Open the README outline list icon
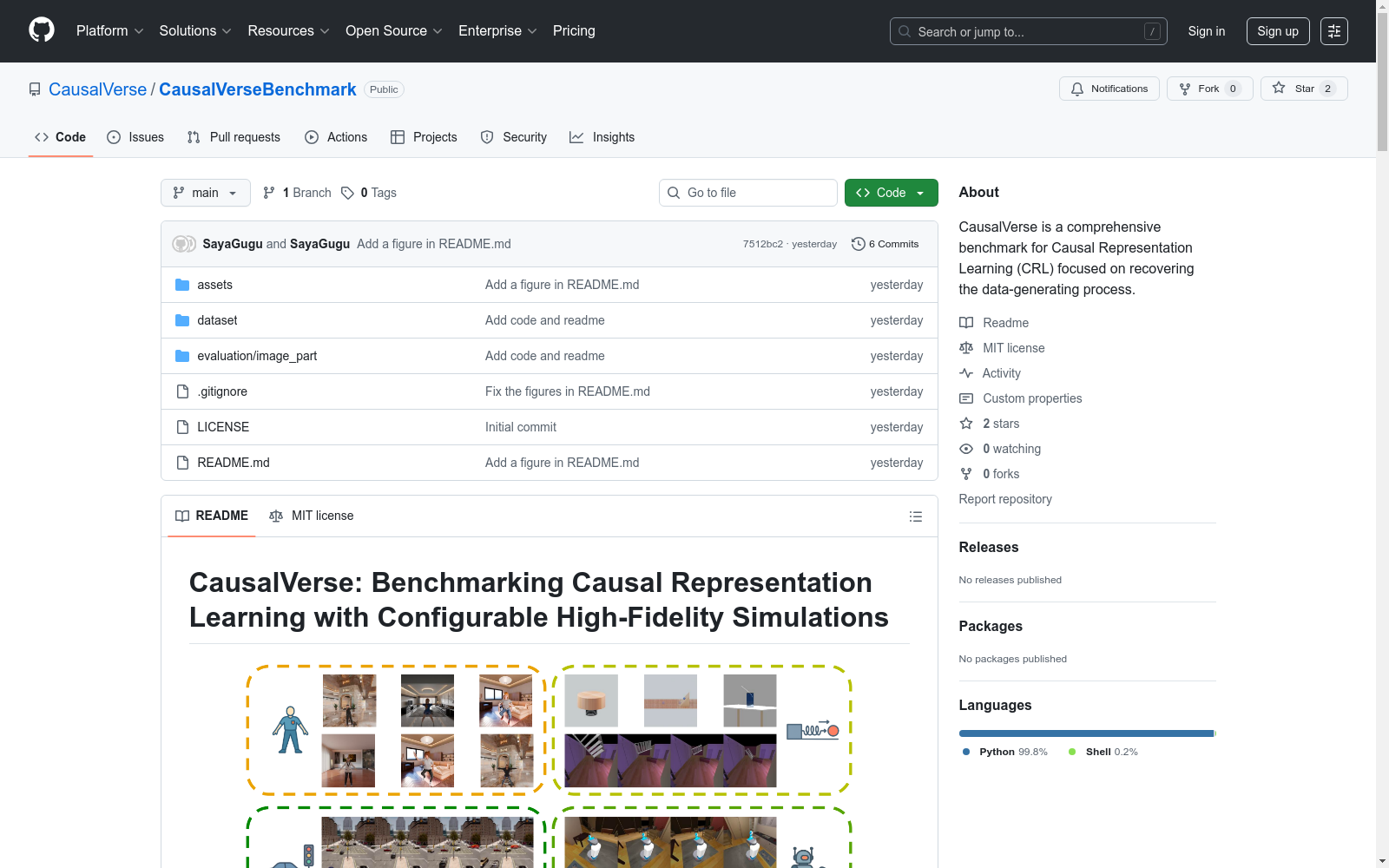Screen dimensions: 1389x868 (916, 516)
